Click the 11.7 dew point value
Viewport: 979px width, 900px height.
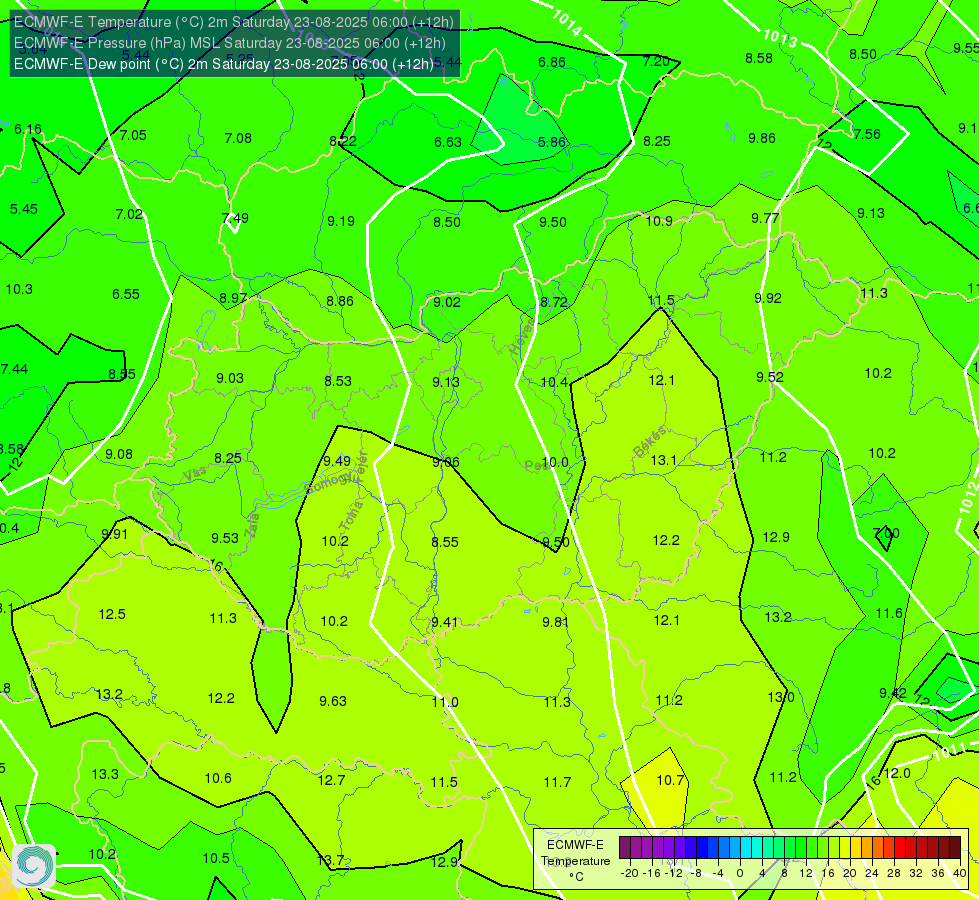[557, 781]
